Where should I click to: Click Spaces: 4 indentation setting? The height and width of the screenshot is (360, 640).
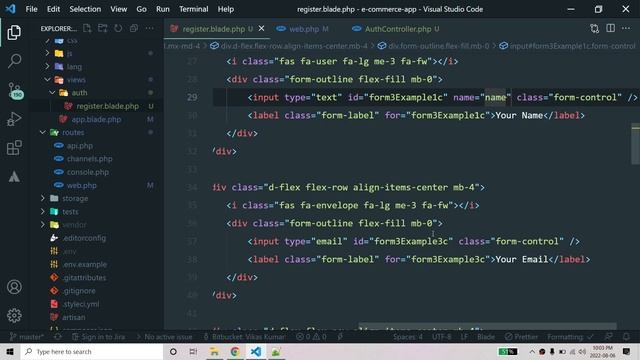[408, 337]
